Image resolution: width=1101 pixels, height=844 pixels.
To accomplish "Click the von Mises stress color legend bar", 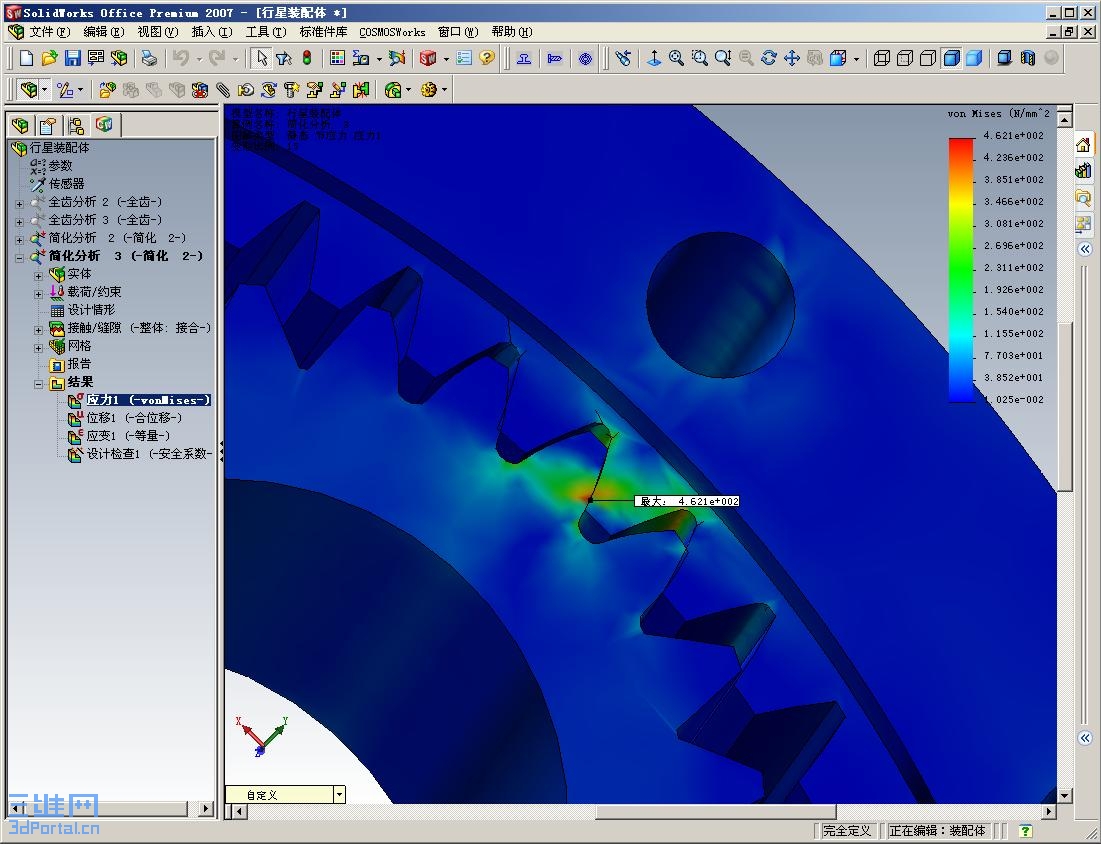I will [x=961, y=270].
